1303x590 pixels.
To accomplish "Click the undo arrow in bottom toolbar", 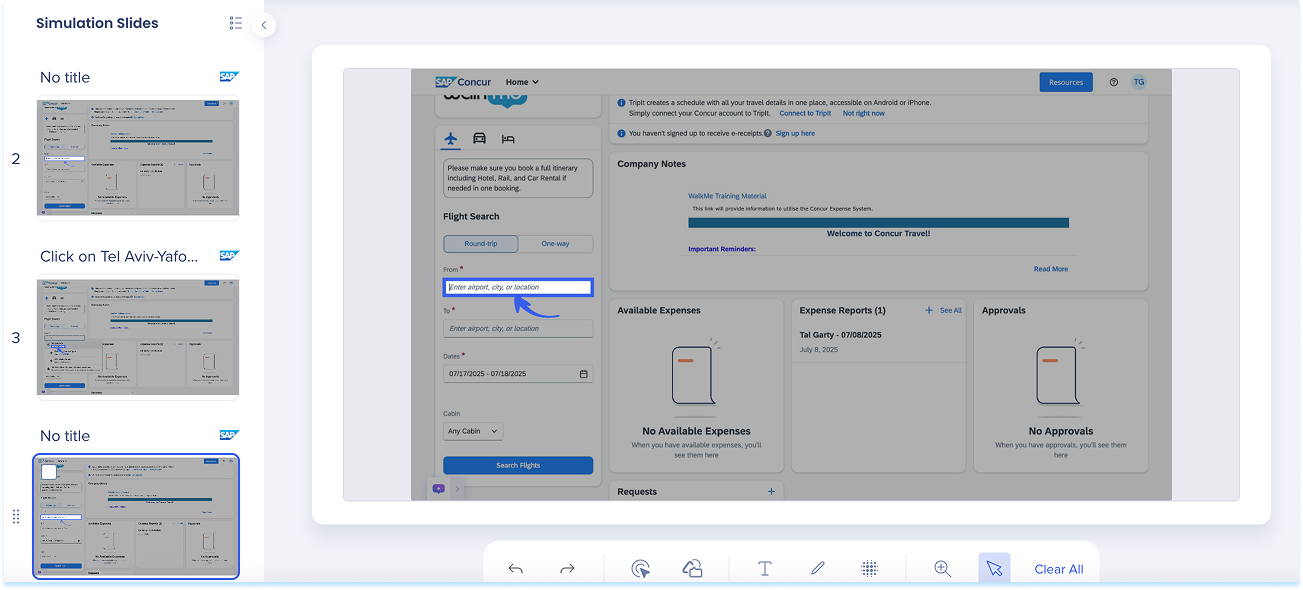I will pos(515,569).
